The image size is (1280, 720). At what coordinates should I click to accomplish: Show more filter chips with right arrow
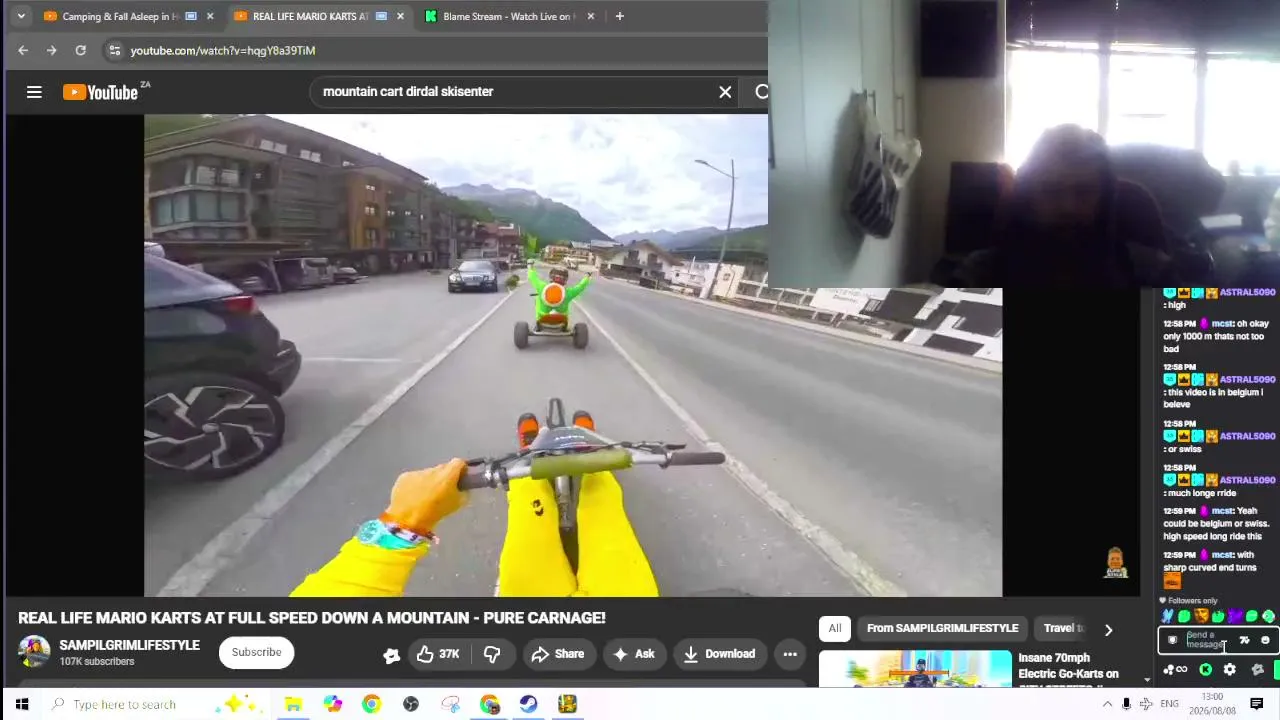1108,629
